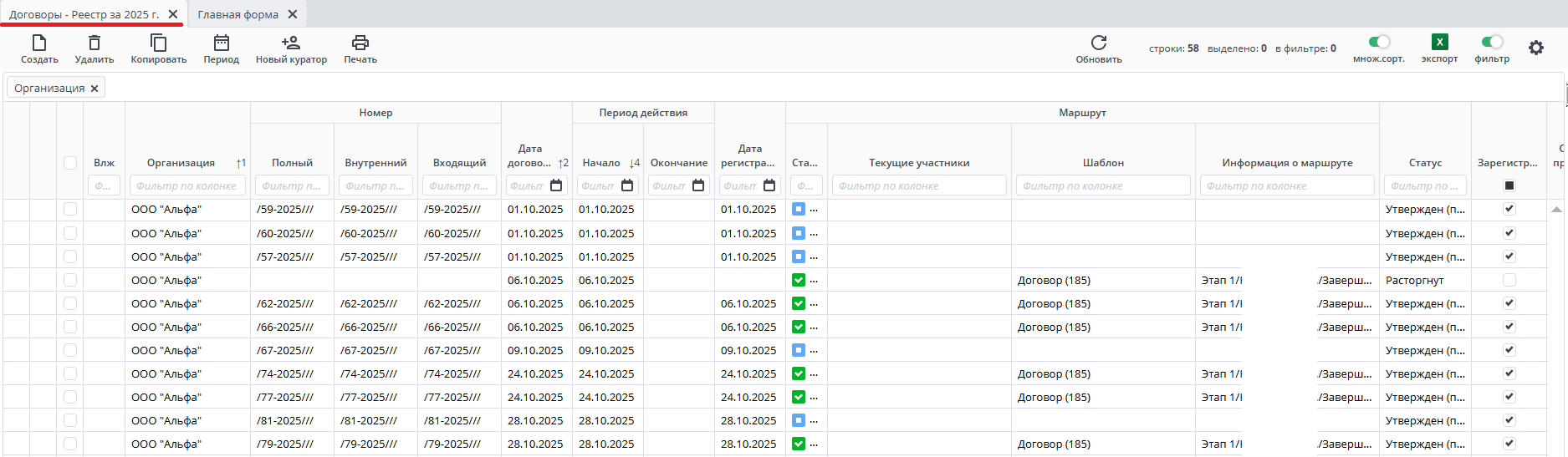Click the Печать printer icon
This screenshot has height=457, width=1568.
[360, 43]
